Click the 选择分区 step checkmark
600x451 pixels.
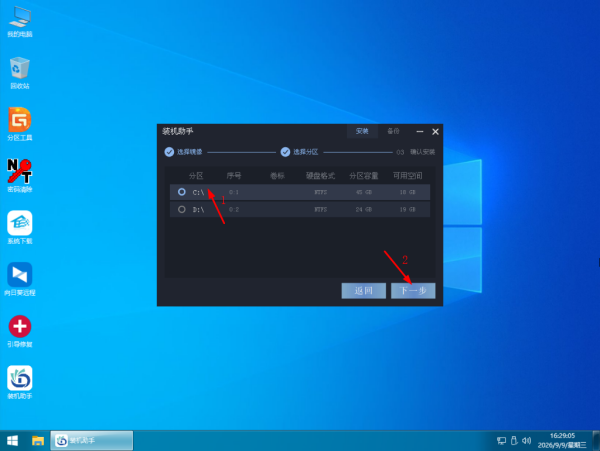285,152
